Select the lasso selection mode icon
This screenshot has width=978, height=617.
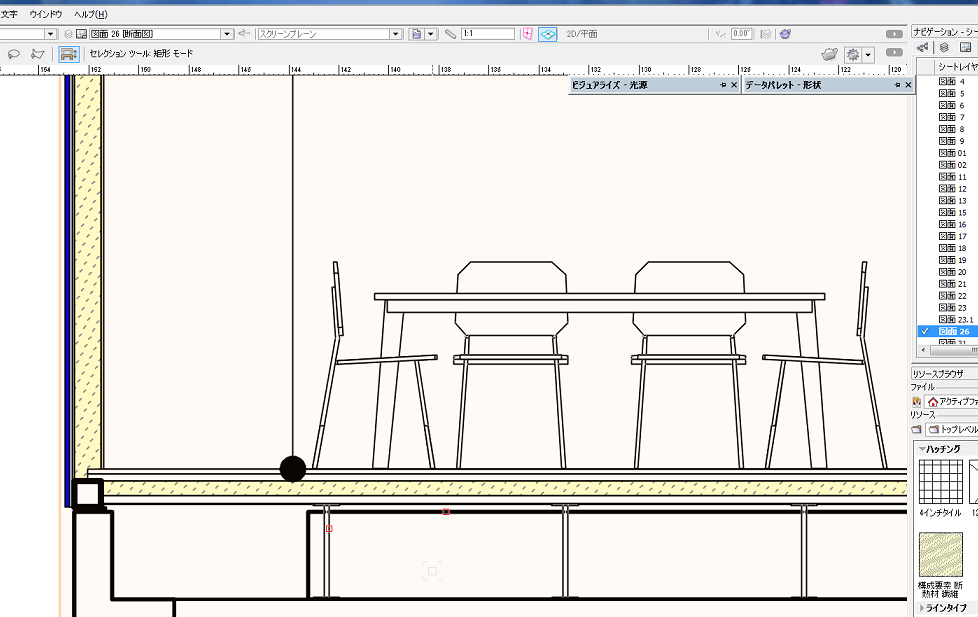coord(14,54)
